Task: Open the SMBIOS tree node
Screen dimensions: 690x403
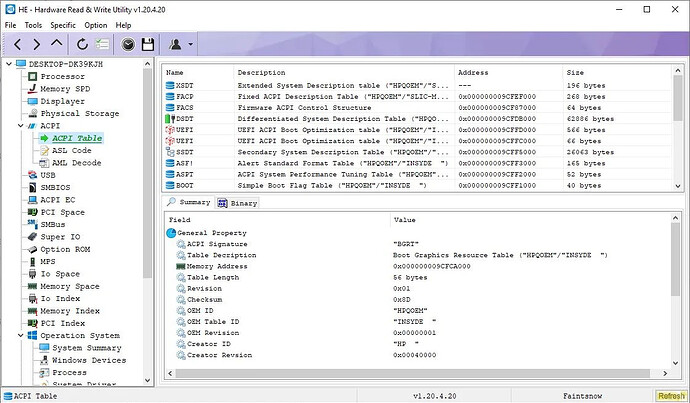Action: [55, 187]
